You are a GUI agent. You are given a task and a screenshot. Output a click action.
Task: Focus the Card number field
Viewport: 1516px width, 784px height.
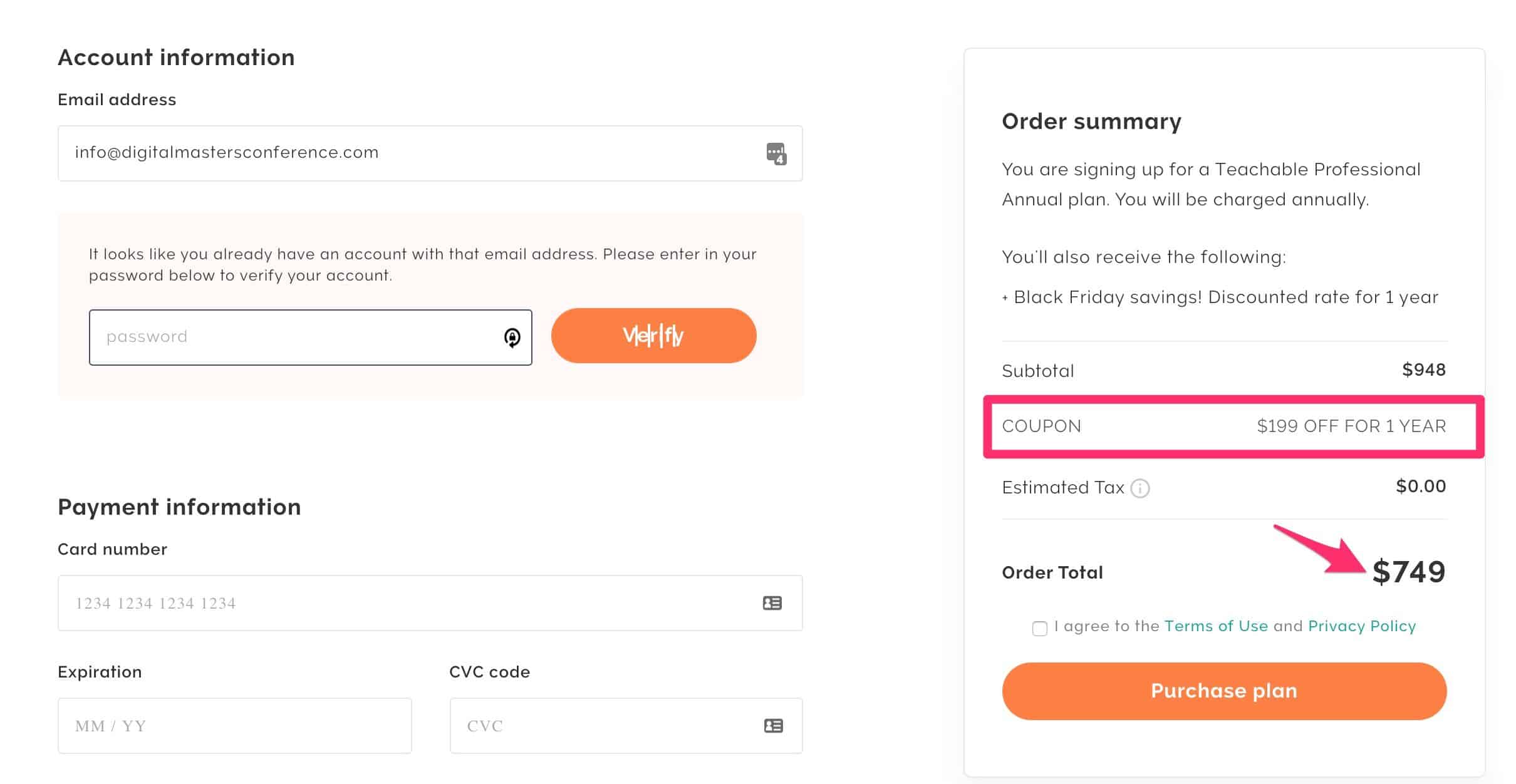407,603
